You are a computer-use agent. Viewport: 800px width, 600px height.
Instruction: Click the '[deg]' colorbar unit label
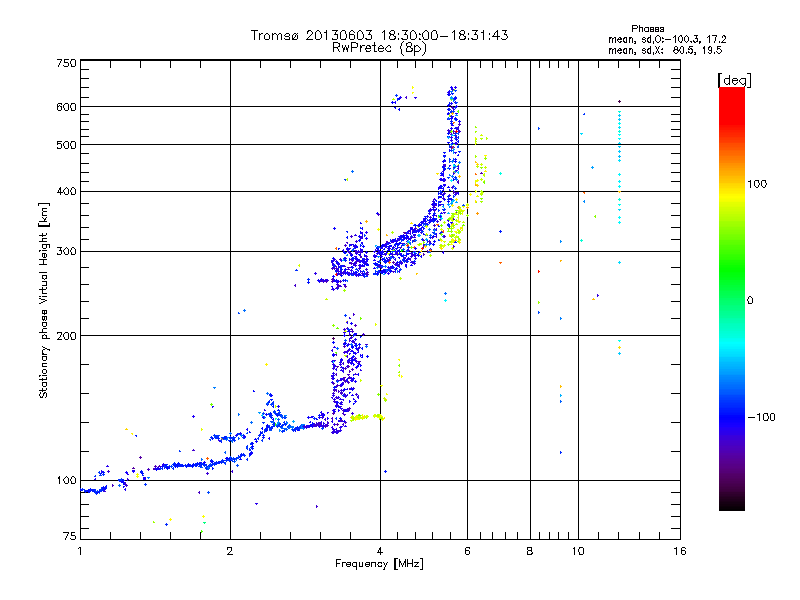pyautogui.click(x=734, y=80)
